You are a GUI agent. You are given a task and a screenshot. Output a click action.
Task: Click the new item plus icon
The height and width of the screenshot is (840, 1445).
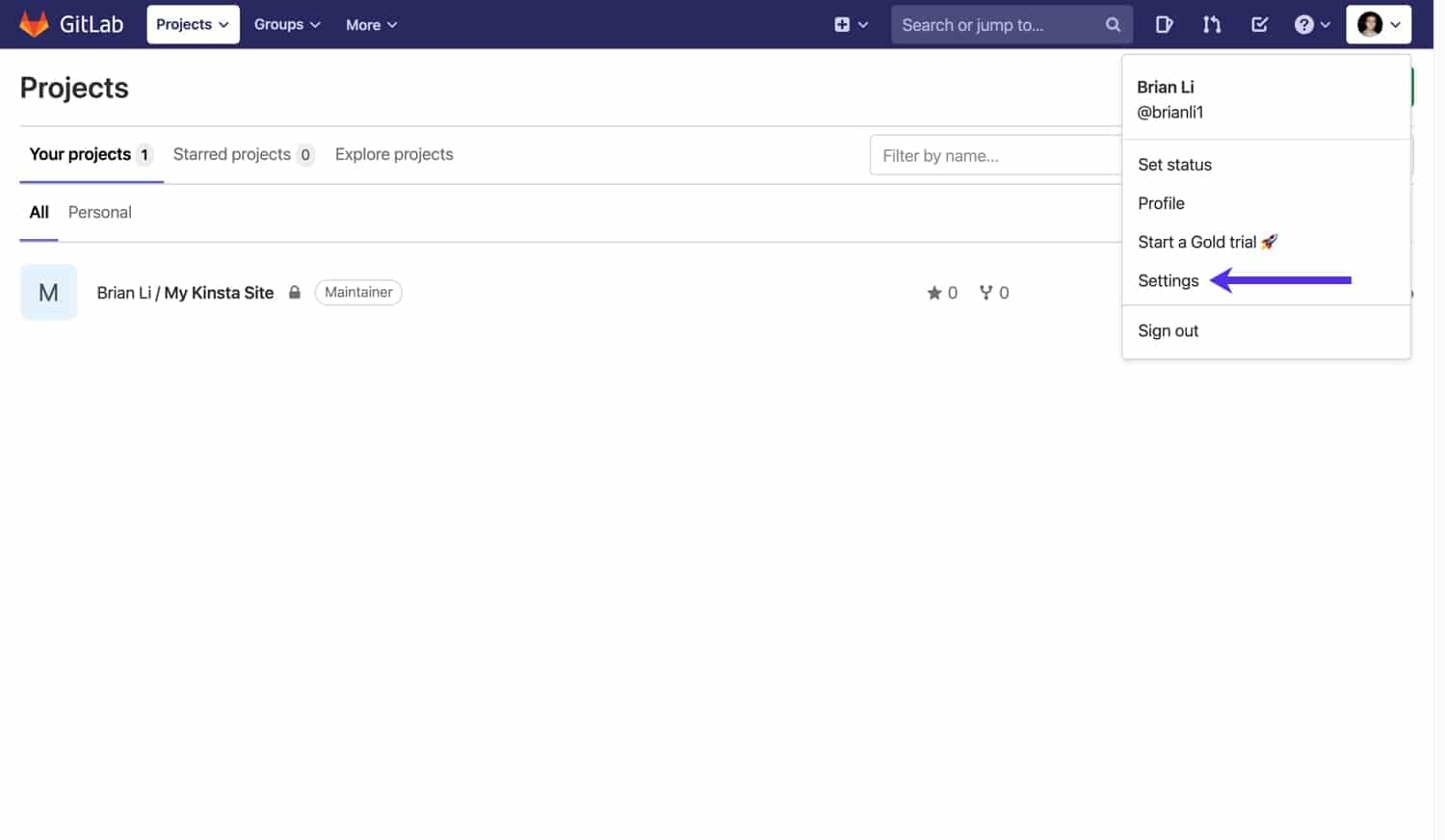click(843, 24)
